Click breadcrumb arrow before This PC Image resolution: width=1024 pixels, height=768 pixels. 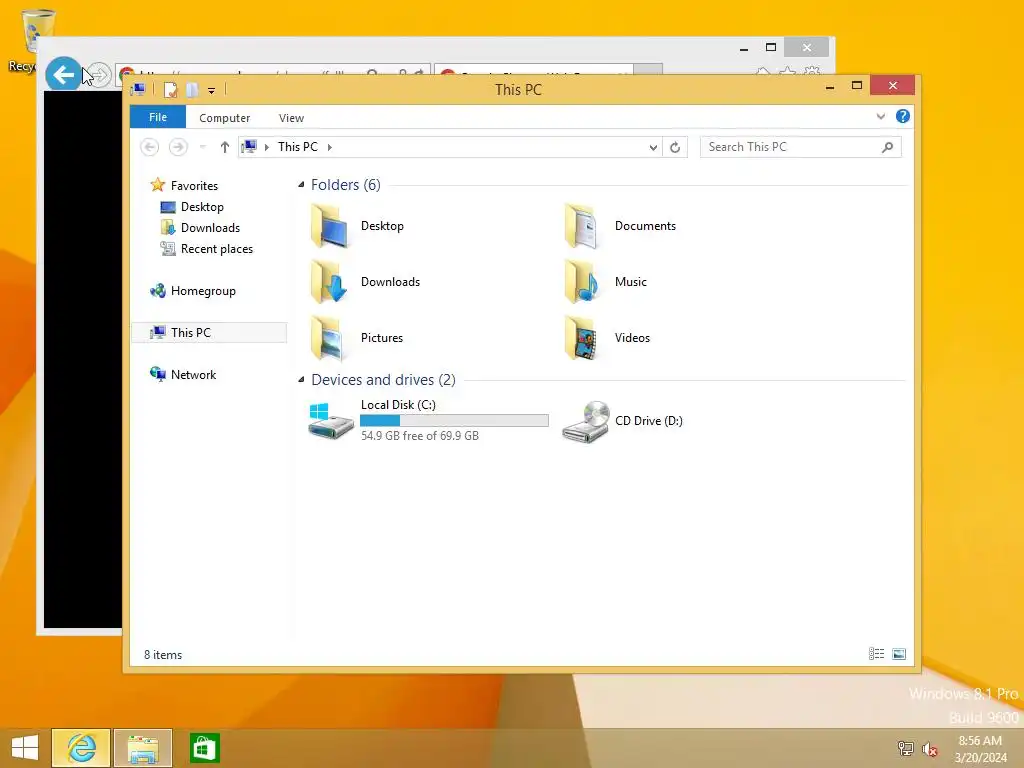(x=266, y=148)
